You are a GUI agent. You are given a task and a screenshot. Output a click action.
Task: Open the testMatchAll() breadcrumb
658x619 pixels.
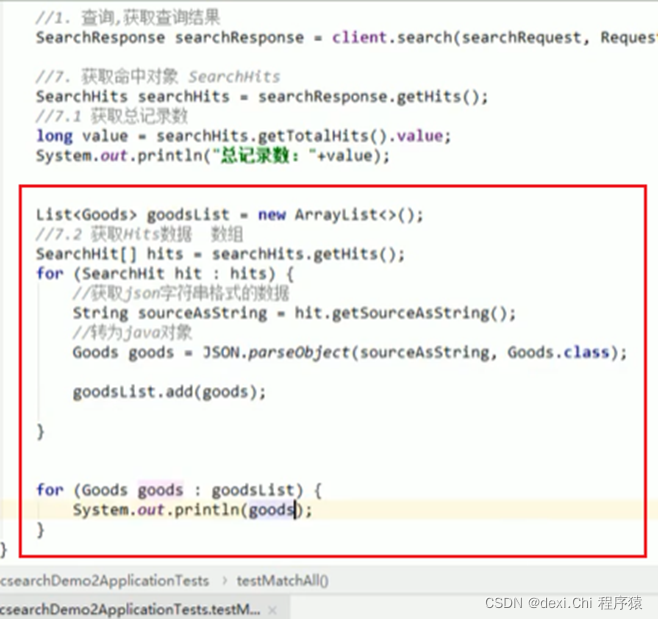point(282,581)
